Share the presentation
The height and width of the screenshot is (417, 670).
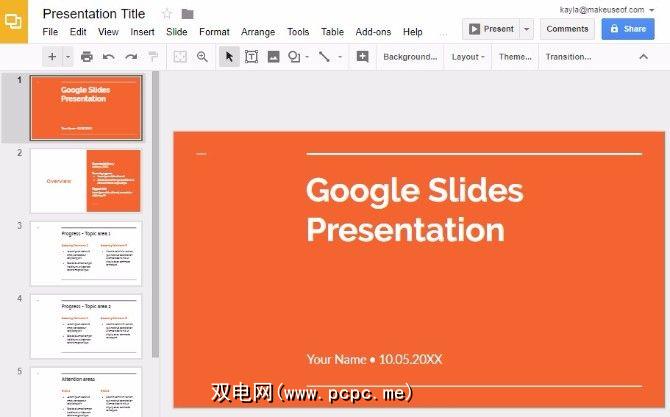[x=628, y=29]
